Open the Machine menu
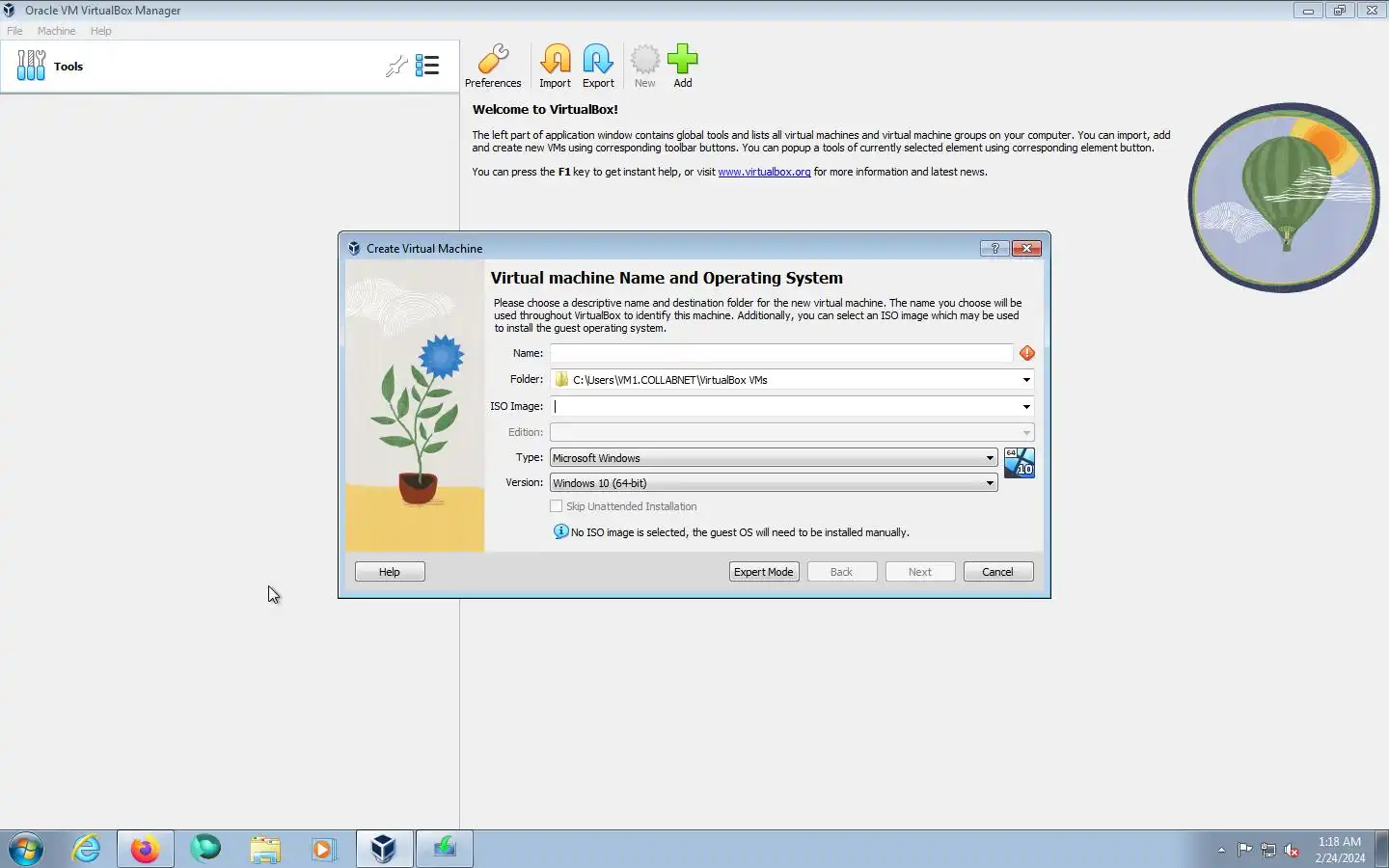This screenshot has height=868, width=1389. coord(56,31)
